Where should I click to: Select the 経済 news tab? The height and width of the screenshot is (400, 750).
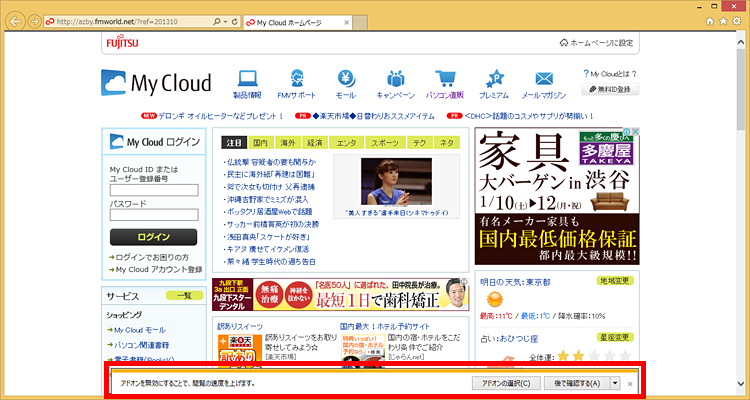point(315,143)
